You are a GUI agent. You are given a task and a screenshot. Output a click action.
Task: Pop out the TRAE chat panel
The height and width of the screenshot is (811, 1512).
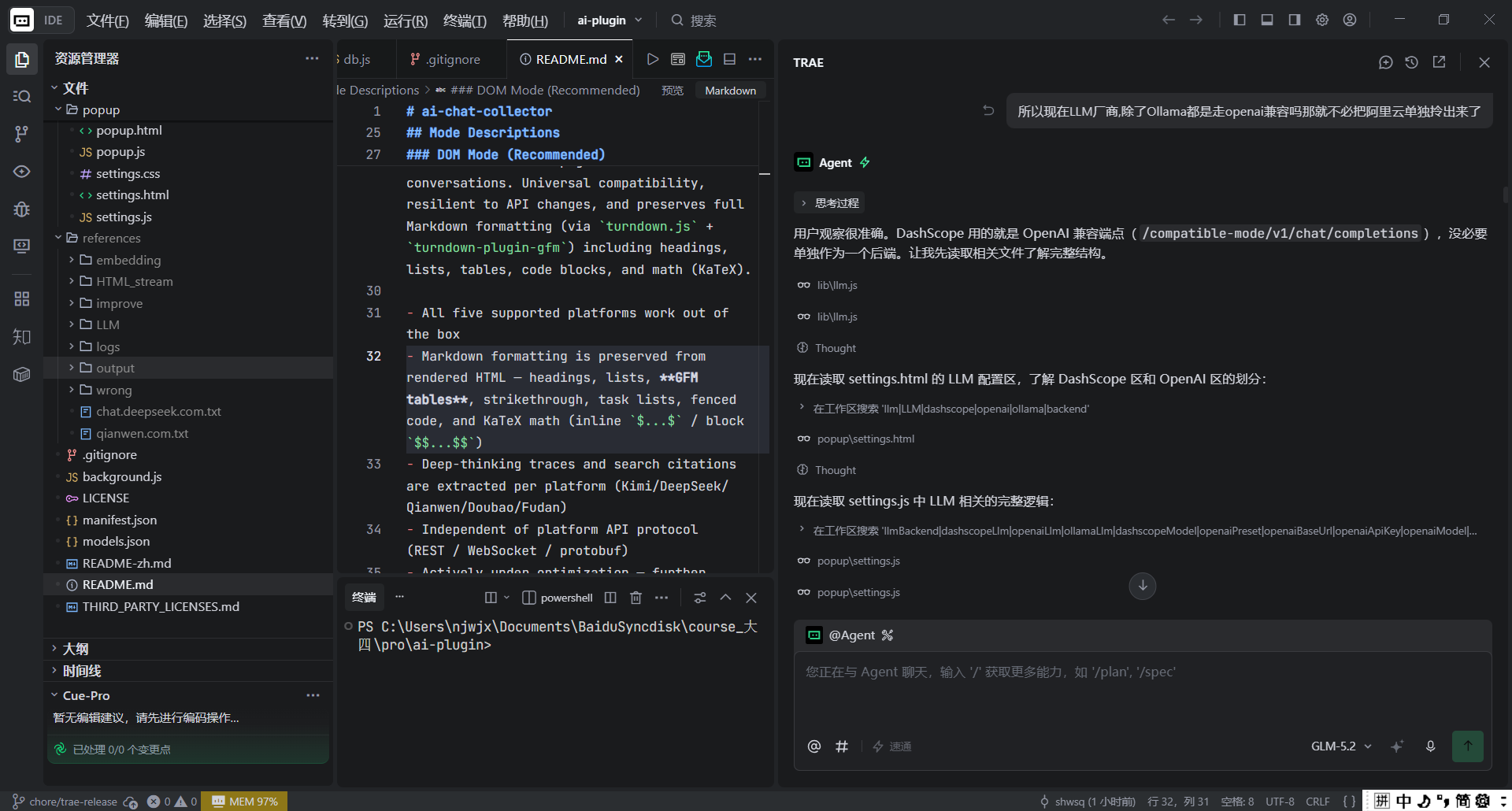tap(1439, 62)
